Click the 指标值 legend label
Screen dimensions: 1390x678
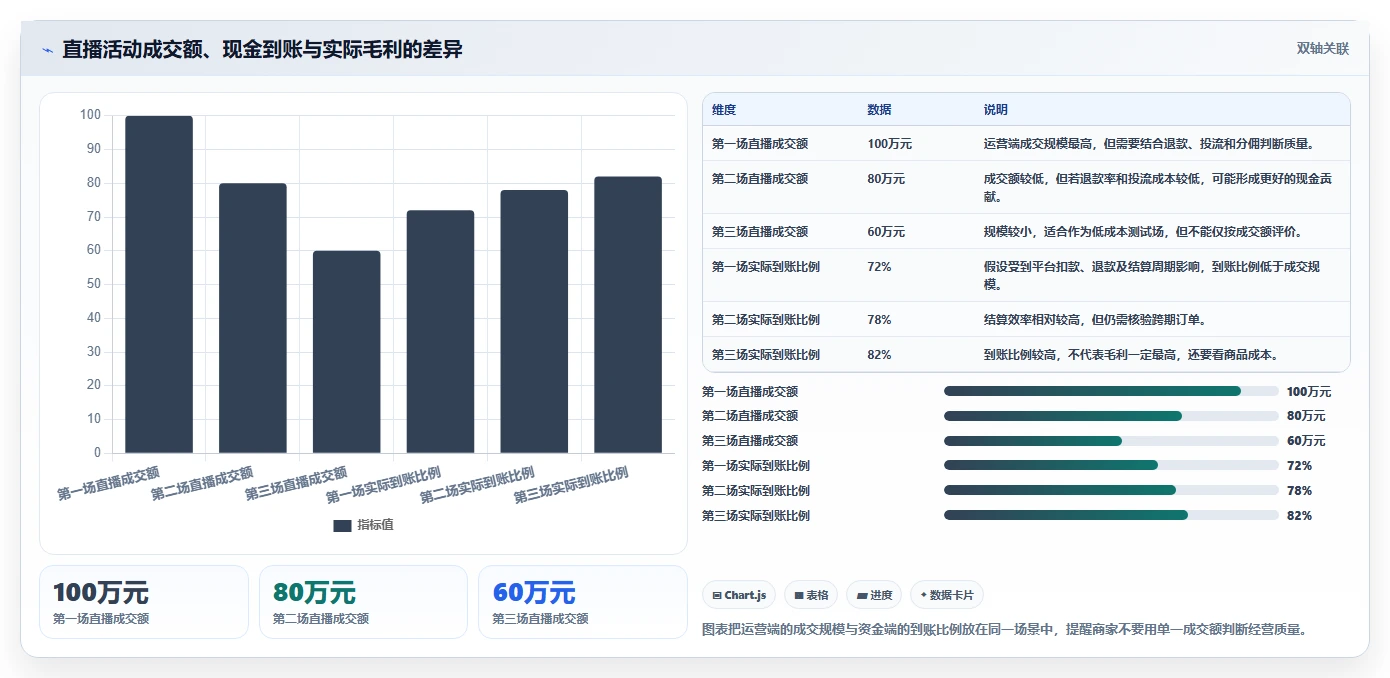375,525
